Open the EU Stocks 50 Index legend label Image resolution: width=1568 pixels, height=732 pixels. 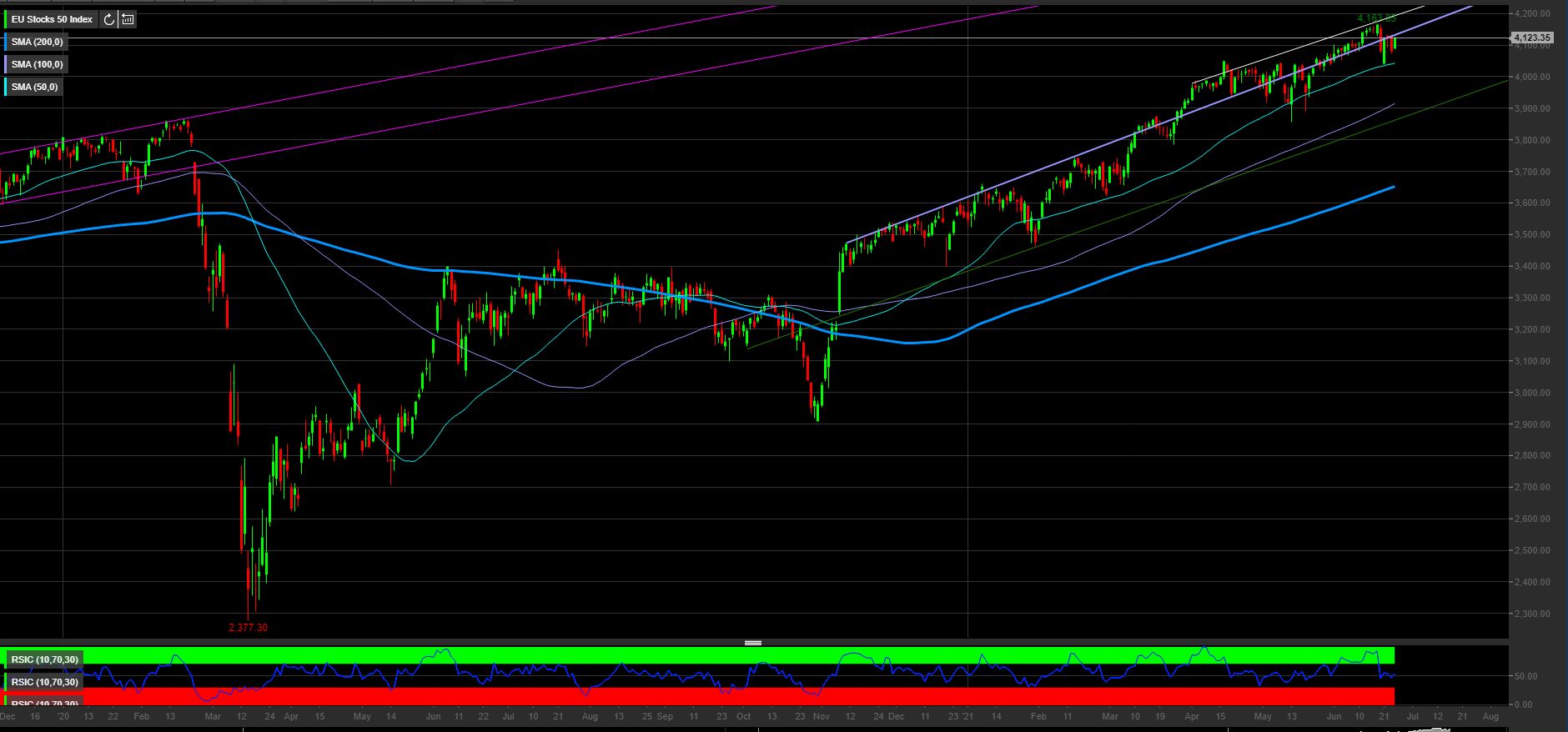52,19
